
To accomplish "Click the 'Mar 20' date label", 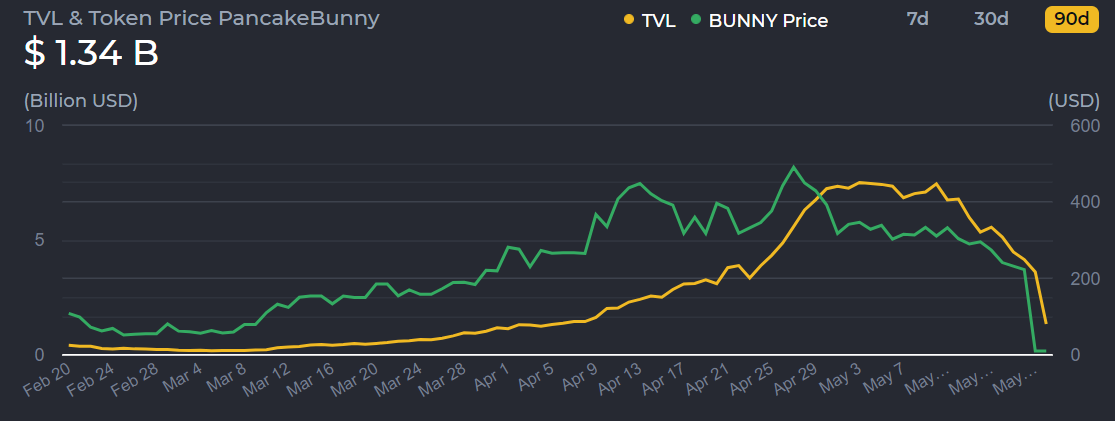I will (x=356, y=378).
